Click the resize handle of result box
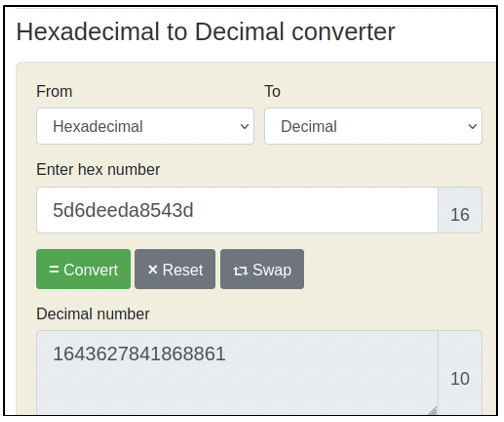The image size is (504, 422). click(432, 411)
